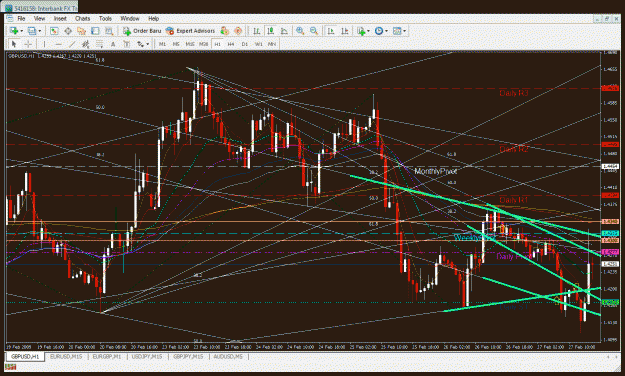Switch timeframe to M15
625x376 pixels.
pos(190,44)
